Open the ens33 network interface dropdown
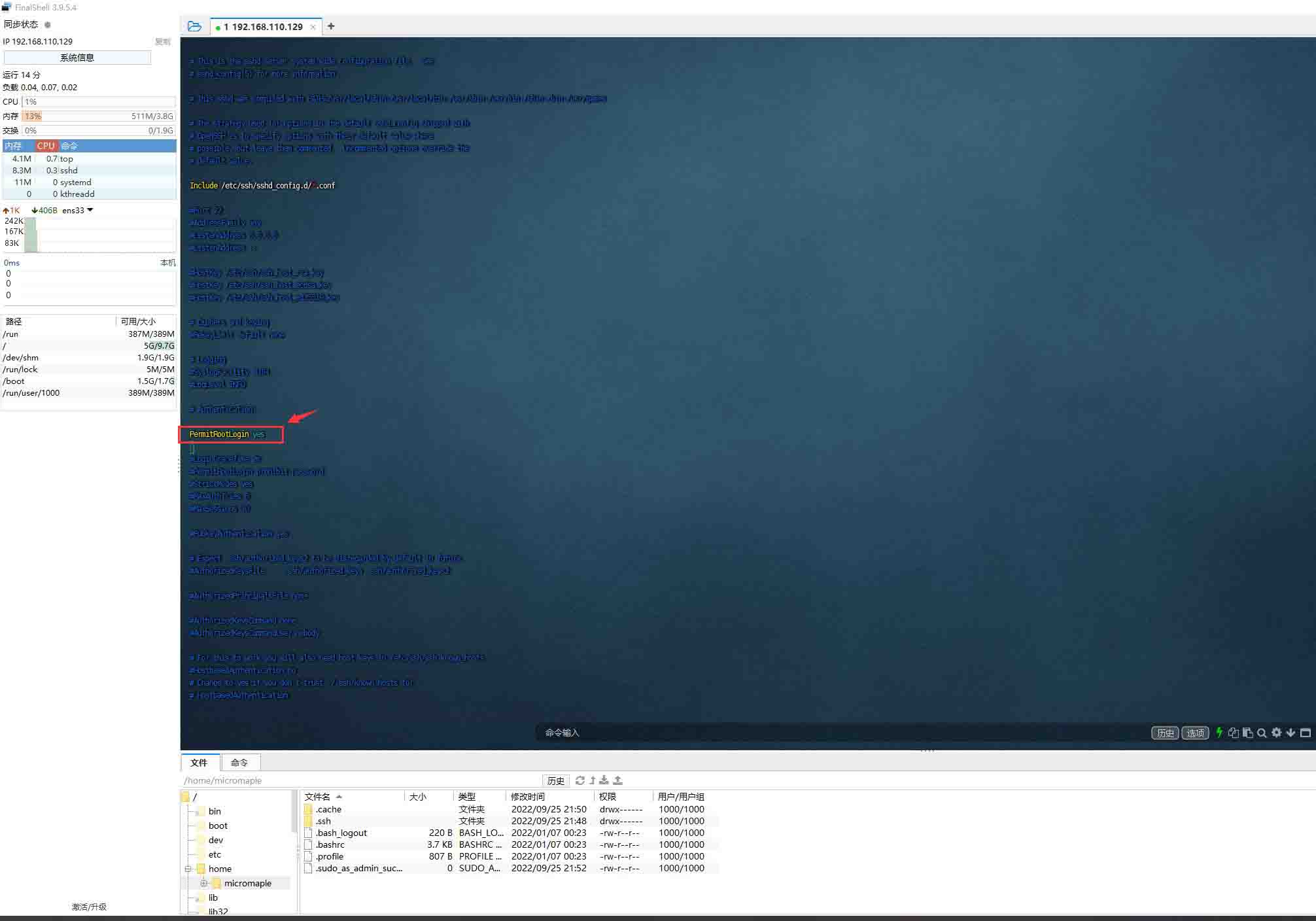The height and width of the screenshot is (921, 1316). tap(90, 210)
